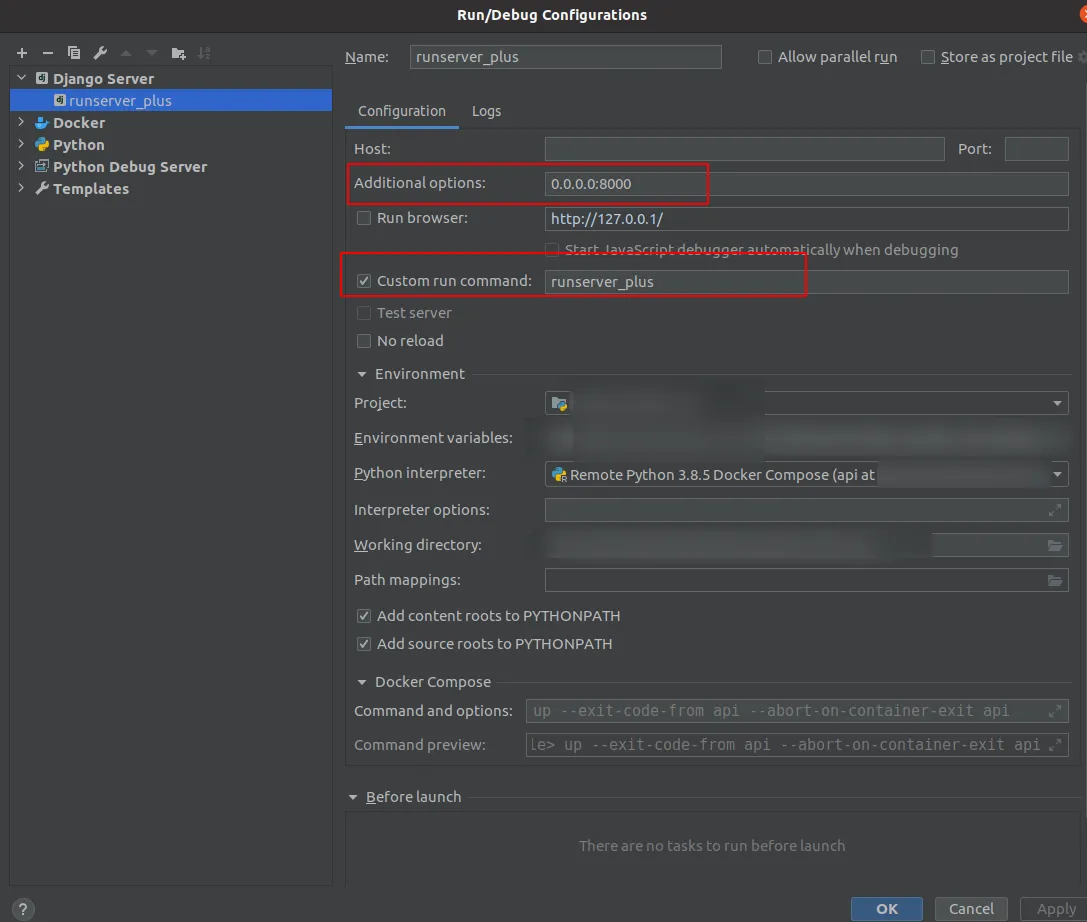Click the Interpreter options text field
Screen dimensions: 1087x922
[806, 510]
